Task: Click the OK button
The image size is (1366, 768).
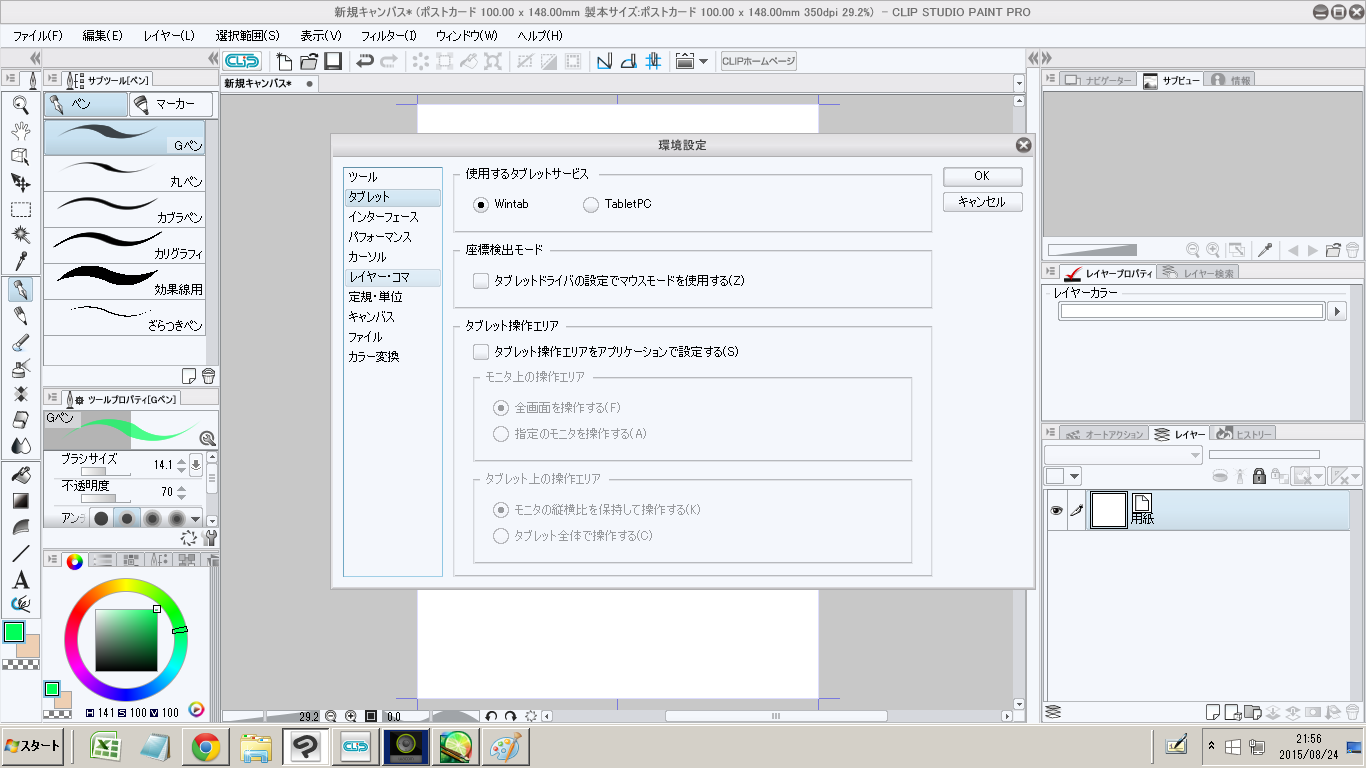Action: pyautogui.click(x=982, y=176)
